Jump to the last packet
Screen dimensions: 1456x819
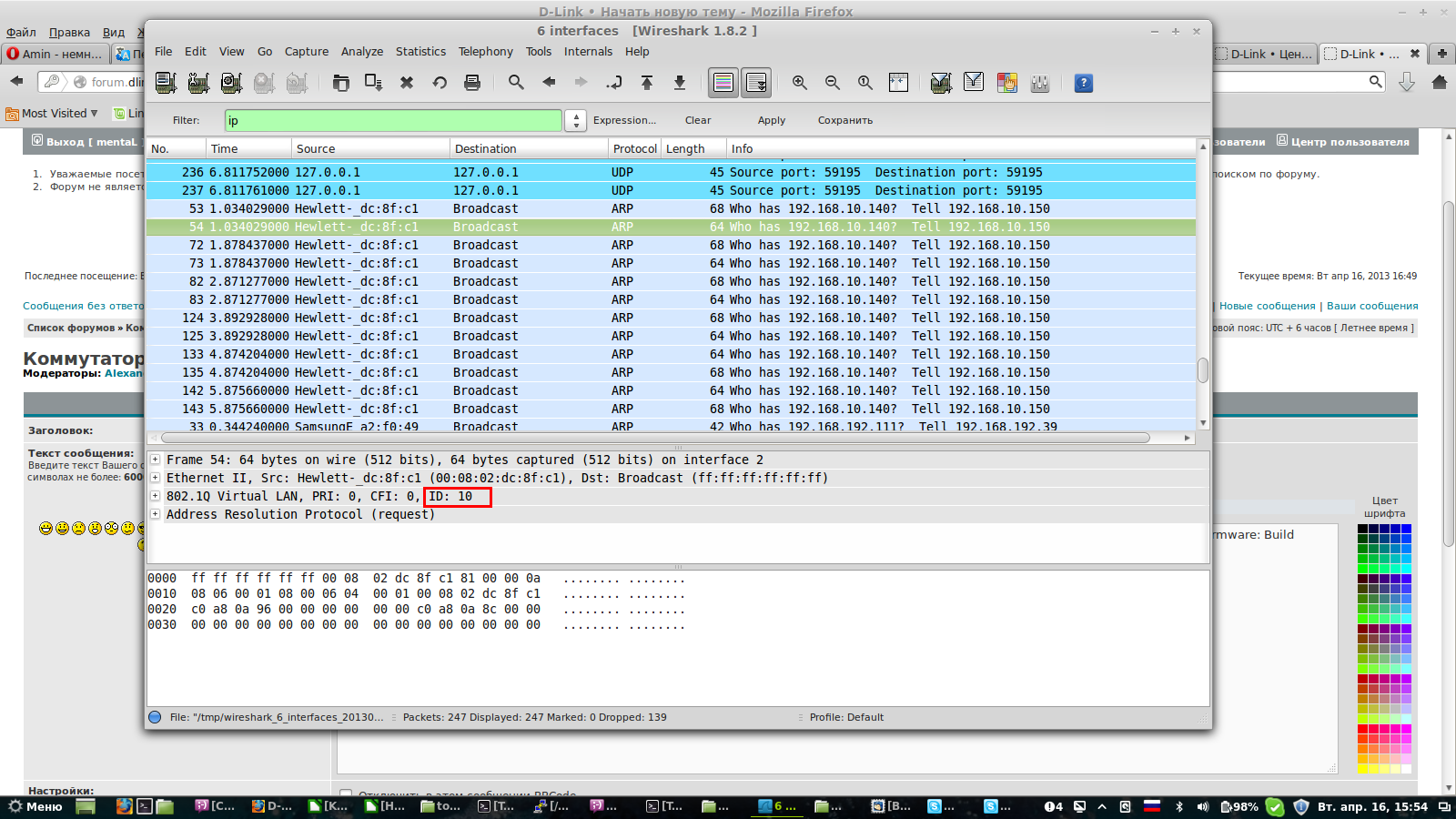(680, 83)
